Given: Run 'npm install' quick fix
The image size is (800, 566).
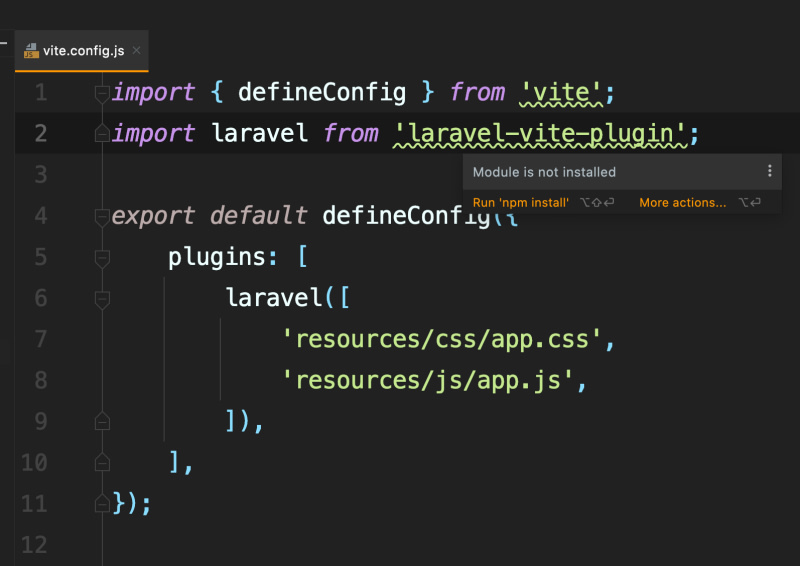Looking at the screenshot, I should [520, 203].
